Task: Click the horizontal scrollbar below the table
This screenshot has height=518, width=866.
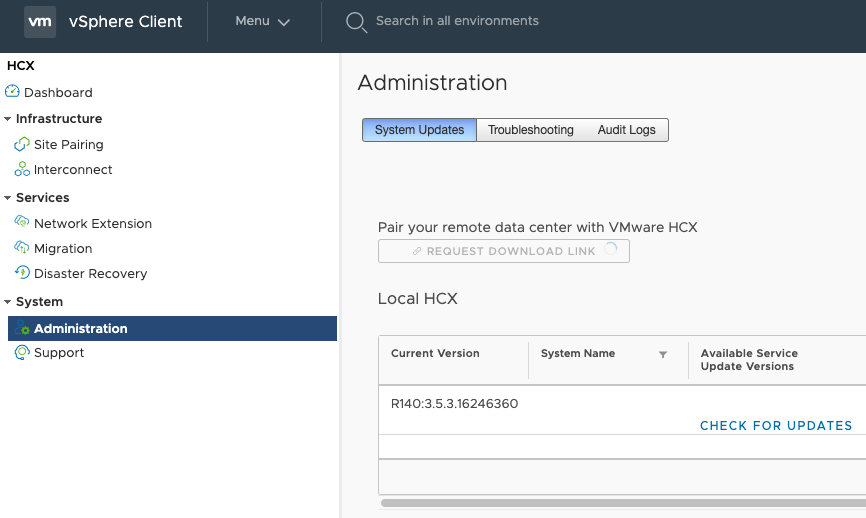Action: point(623,503)
